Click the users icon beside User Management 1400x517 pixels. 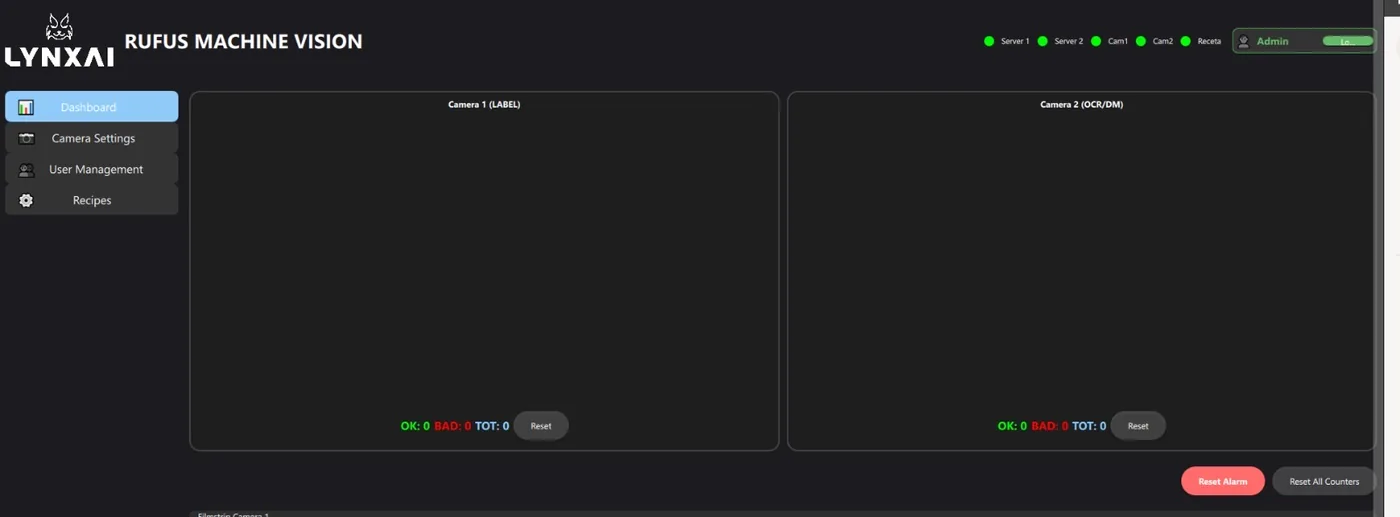[26, 170]
